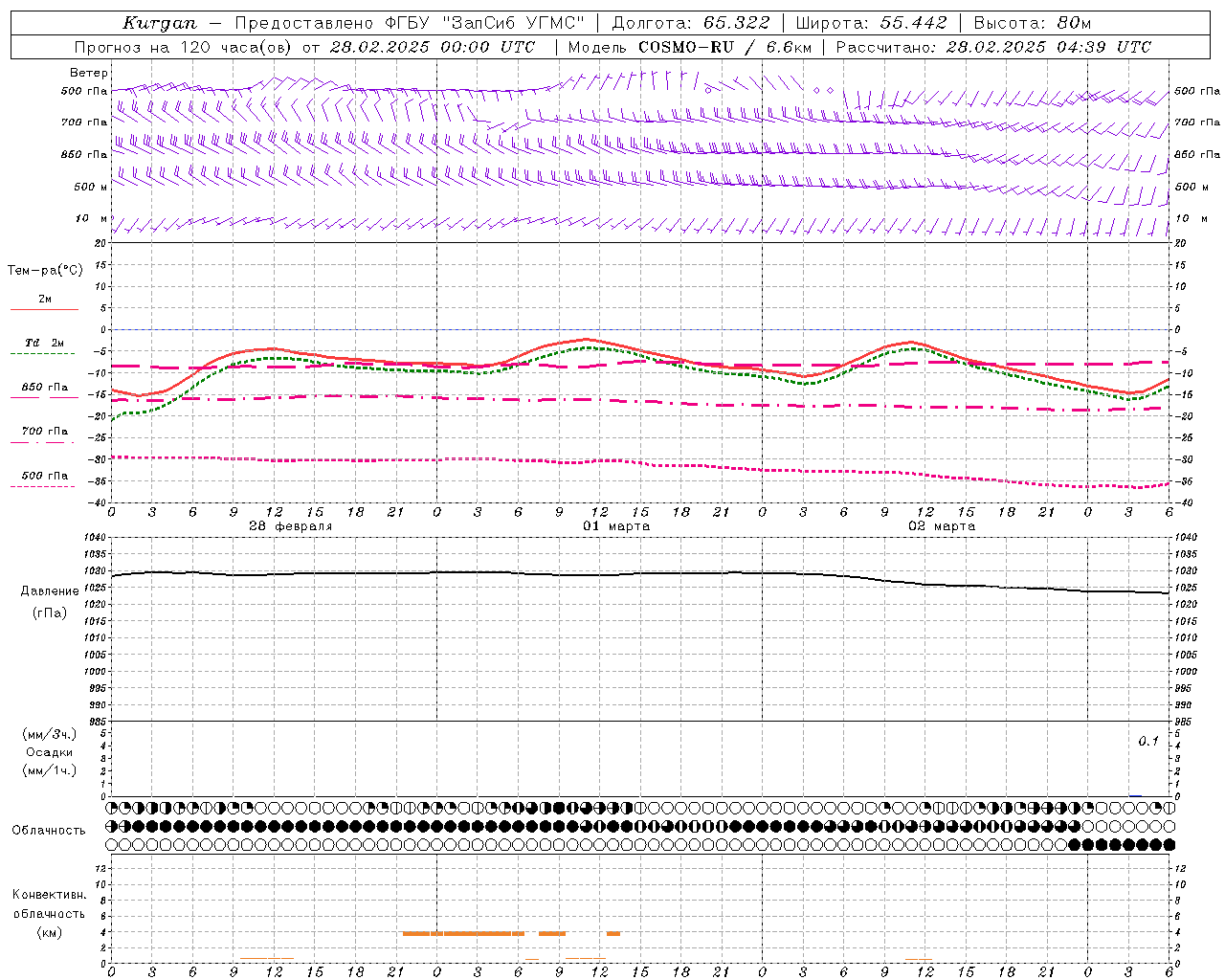This screenshot has width=1225, height=980.
Task: Click the "Тем-ра(°C)" temperature axis title
Action: [45, 271]
